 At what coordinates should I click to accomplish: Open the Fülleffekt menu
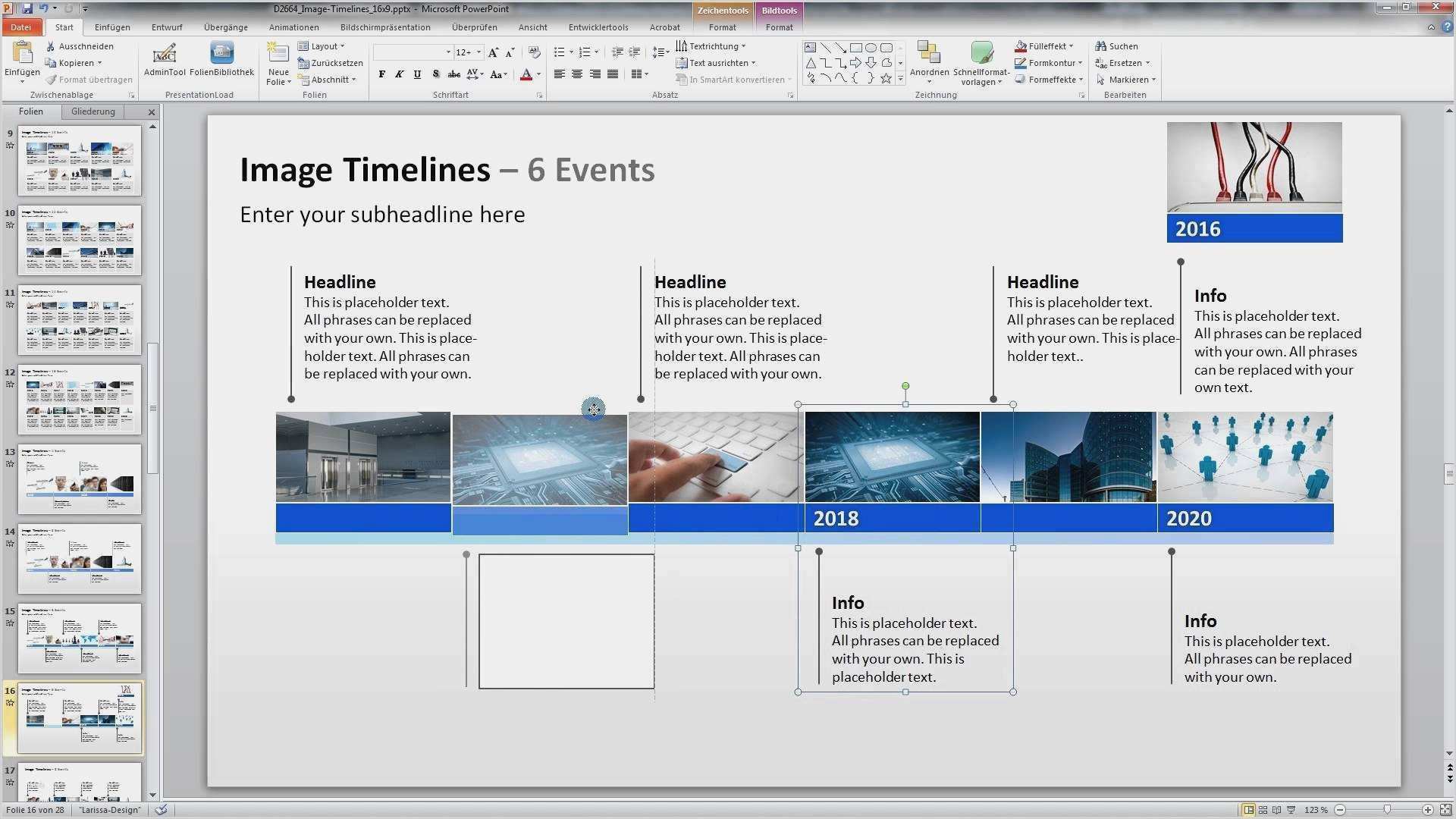[1046, 45]
